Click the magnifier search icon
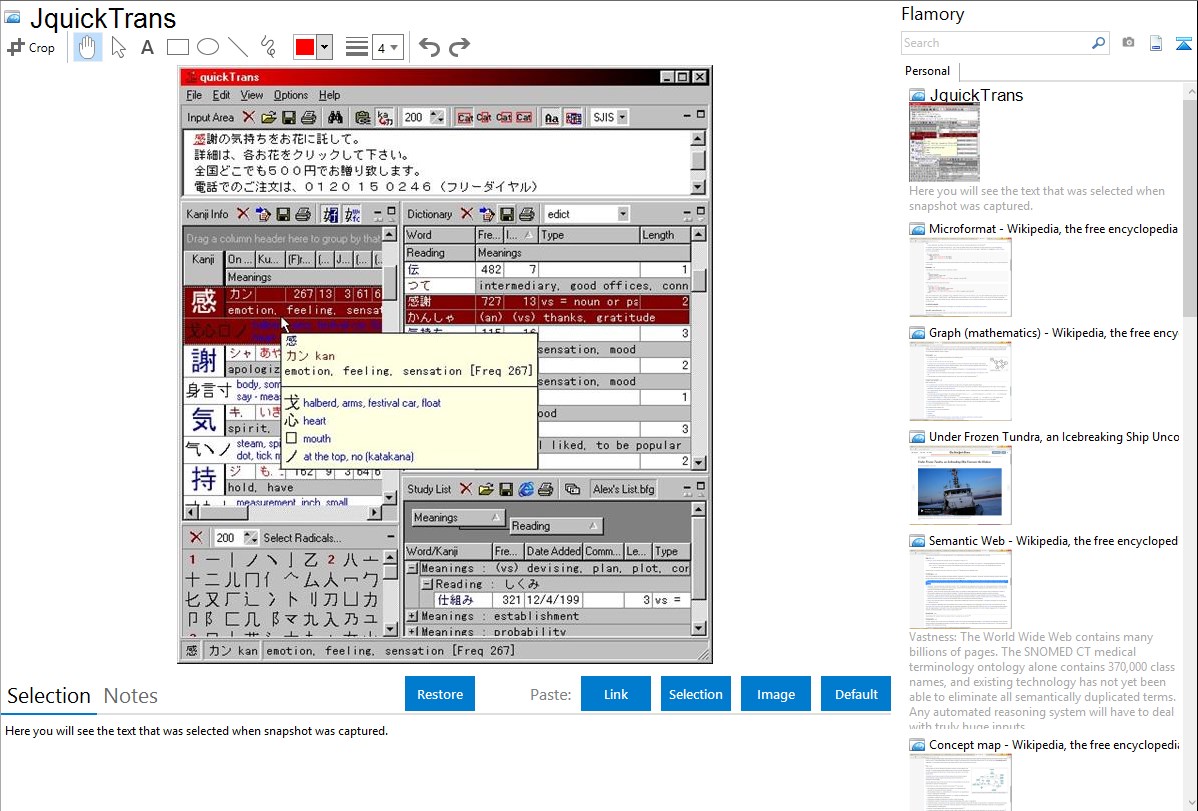1198x811 pixels. [x=1098, y=43]
